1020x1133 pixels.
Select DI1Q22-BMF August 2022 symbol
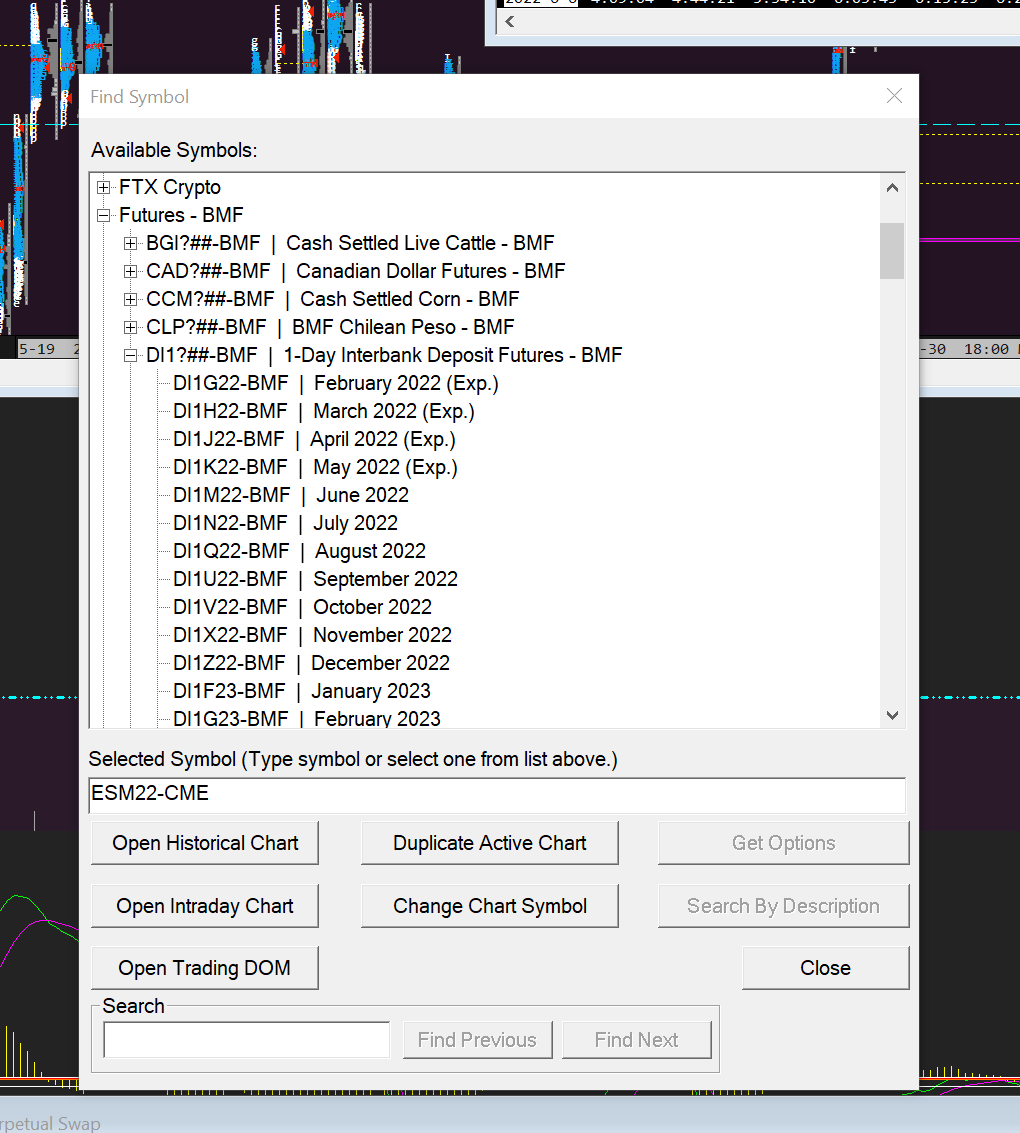(x=299, y=551)
